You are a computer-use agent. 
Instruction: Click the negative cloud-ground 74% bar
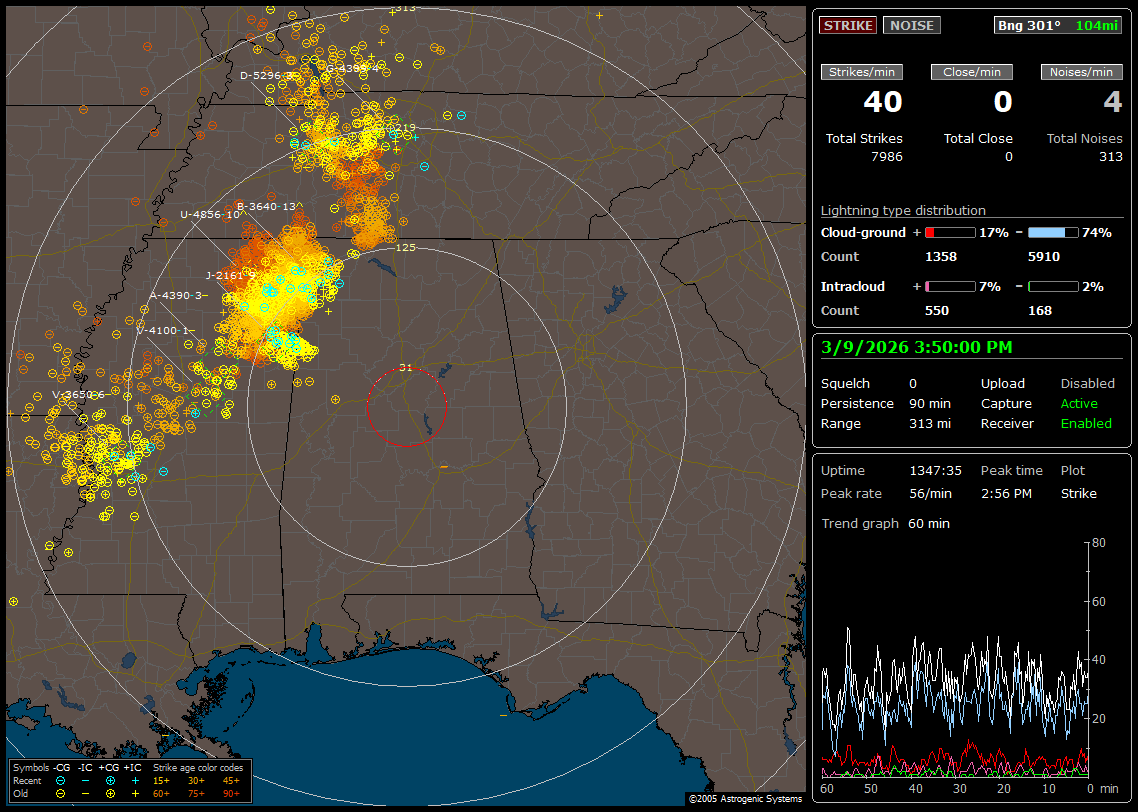pos(1053,232)
